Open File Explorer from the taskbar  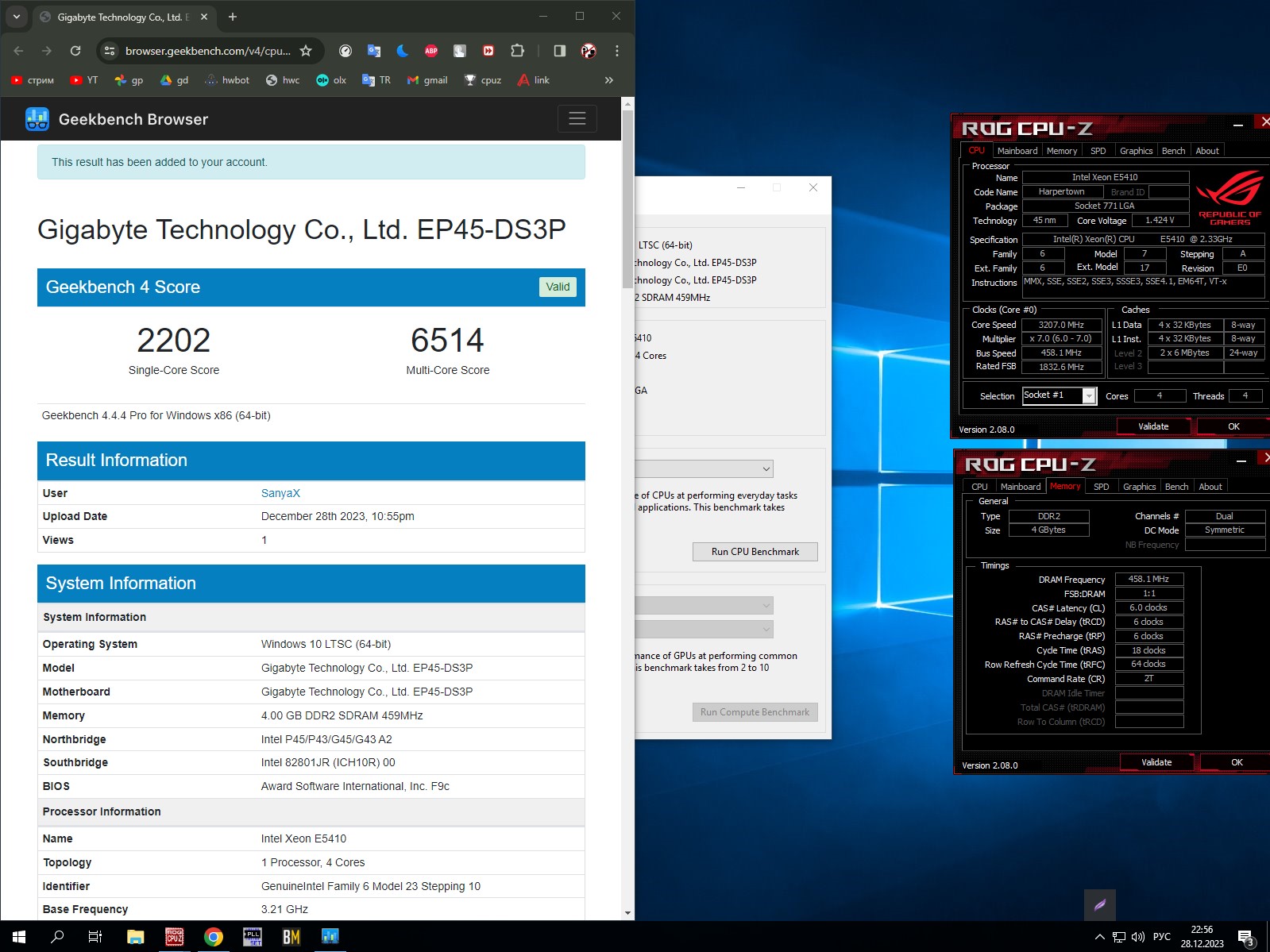pos(135,937)
